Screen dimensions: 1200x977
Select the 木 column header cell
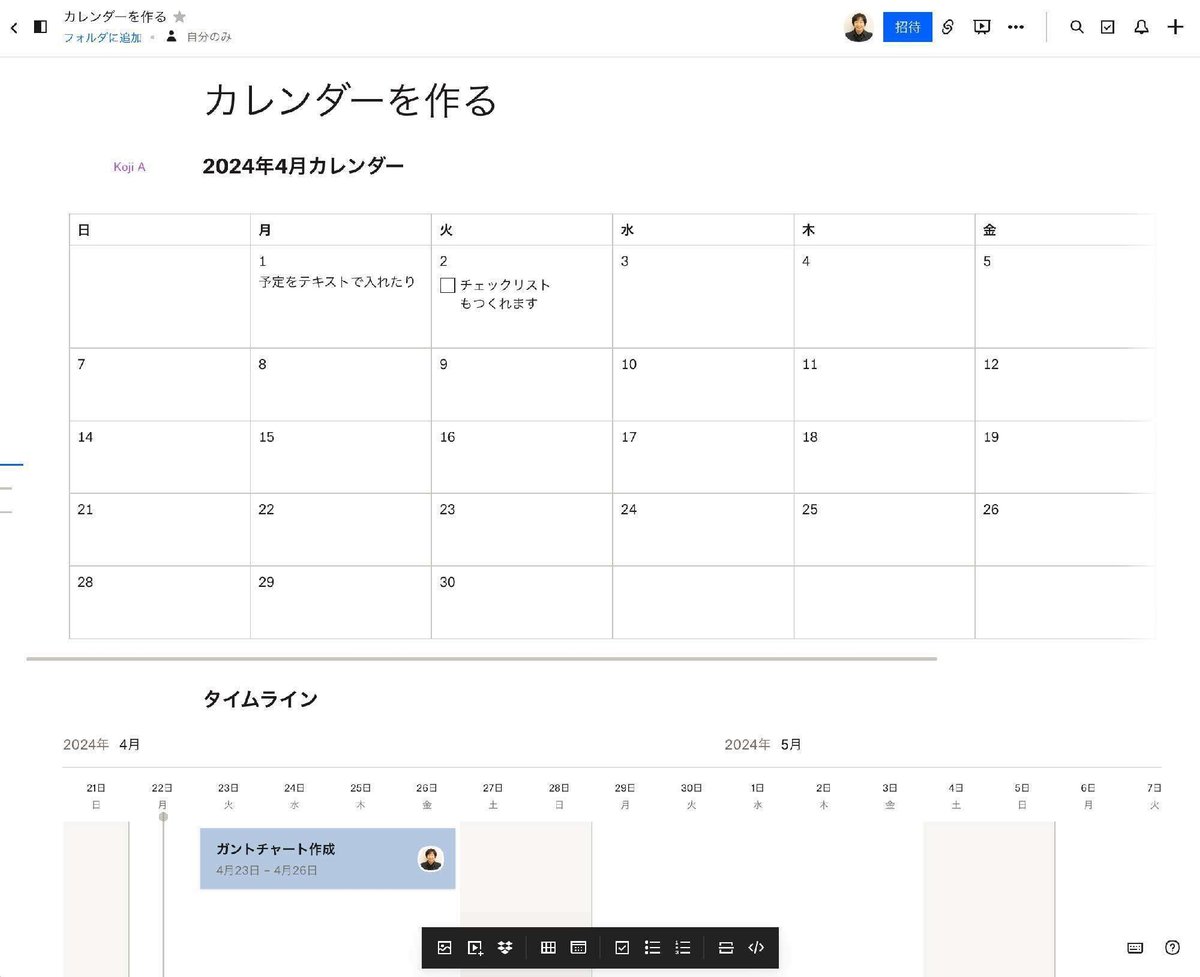click(885, 230)
